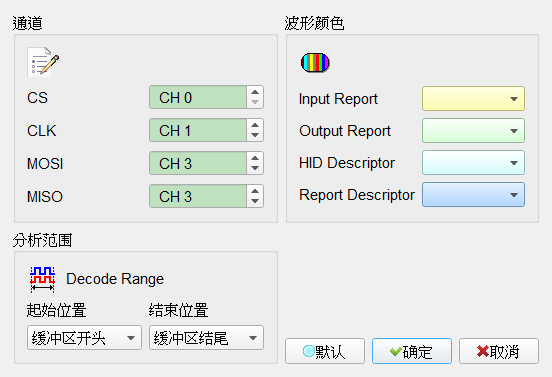
Task: Click the CS channel field CH 0
Action: pos(198,97)
